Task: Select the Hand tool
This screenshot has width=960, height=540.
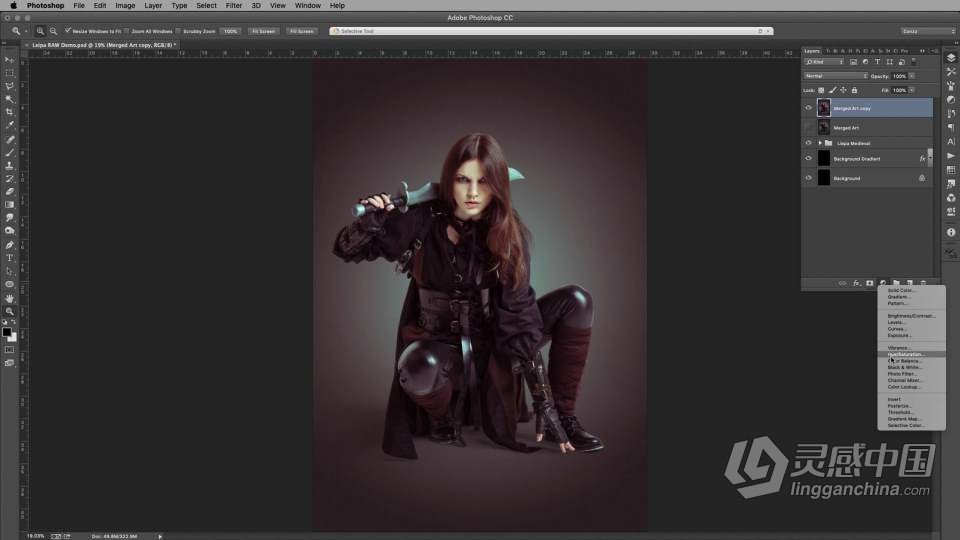Action: tap(9, 298)
